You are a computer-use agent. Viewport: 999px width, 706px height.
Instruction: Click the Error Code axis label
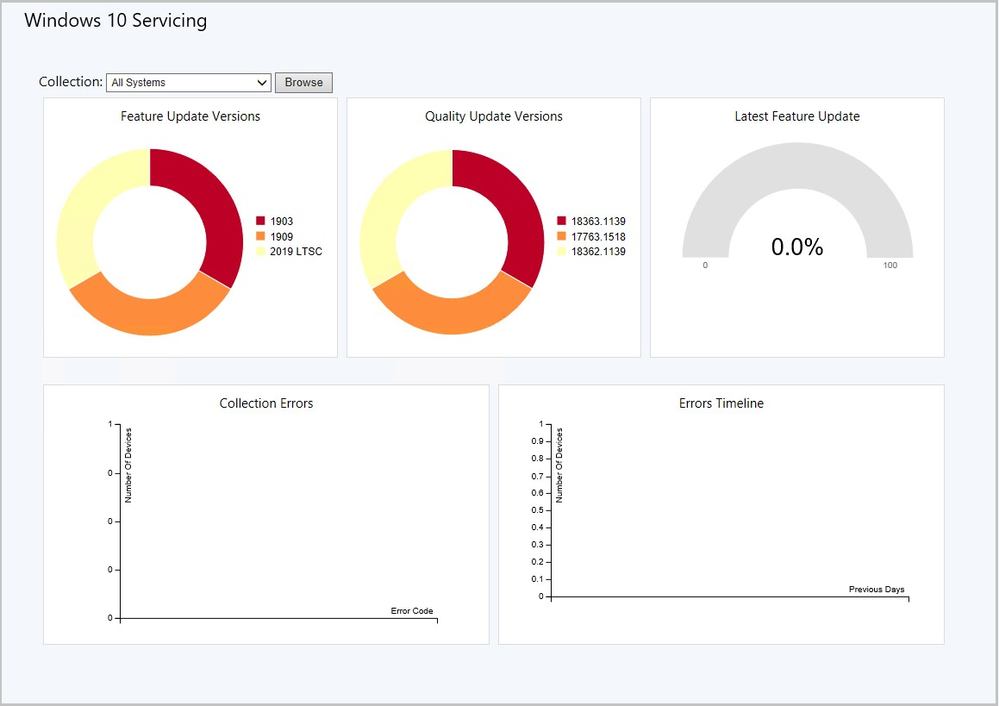pos(412,610)
